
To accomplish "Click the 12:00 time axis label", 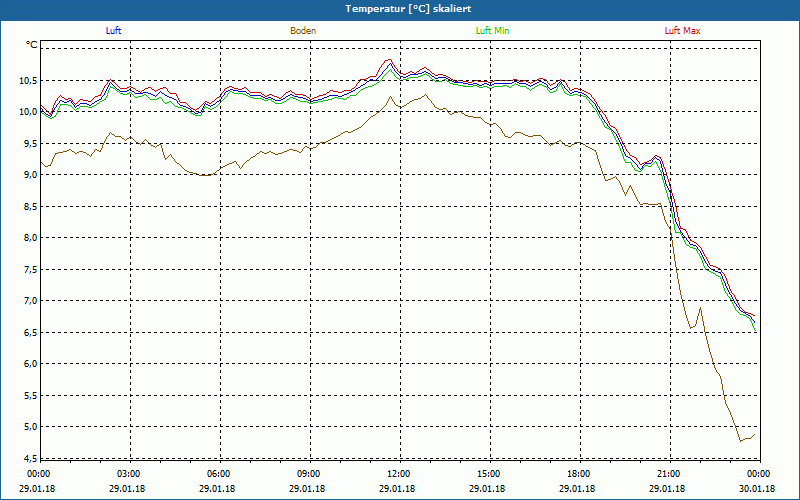I will 398,474.
